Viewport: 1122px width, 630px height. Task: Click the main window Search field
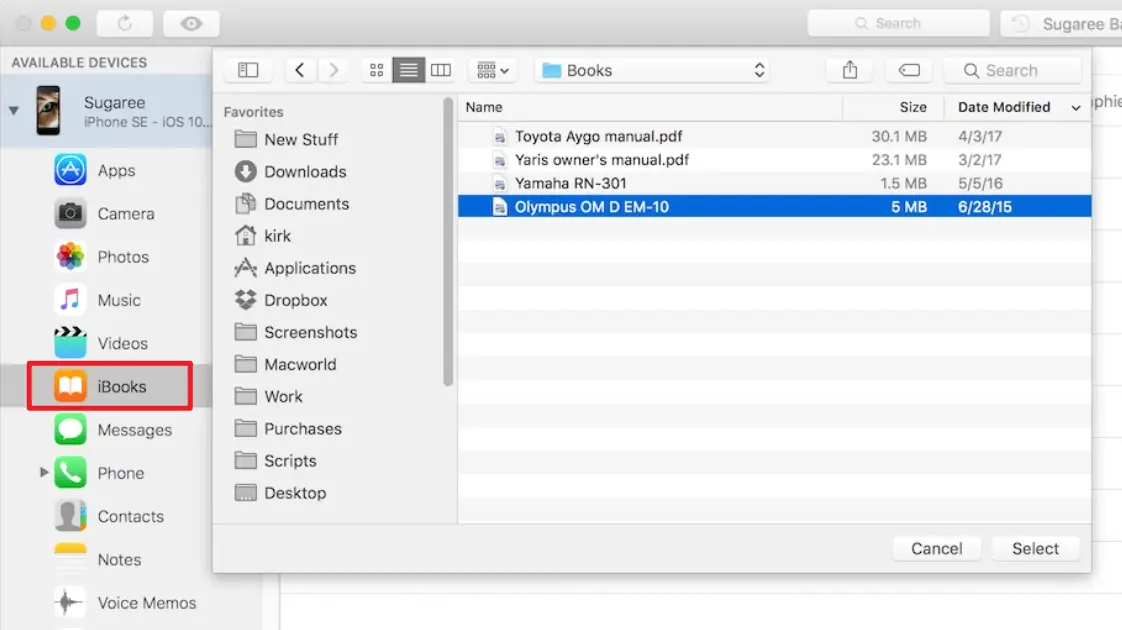pos(899,24)
